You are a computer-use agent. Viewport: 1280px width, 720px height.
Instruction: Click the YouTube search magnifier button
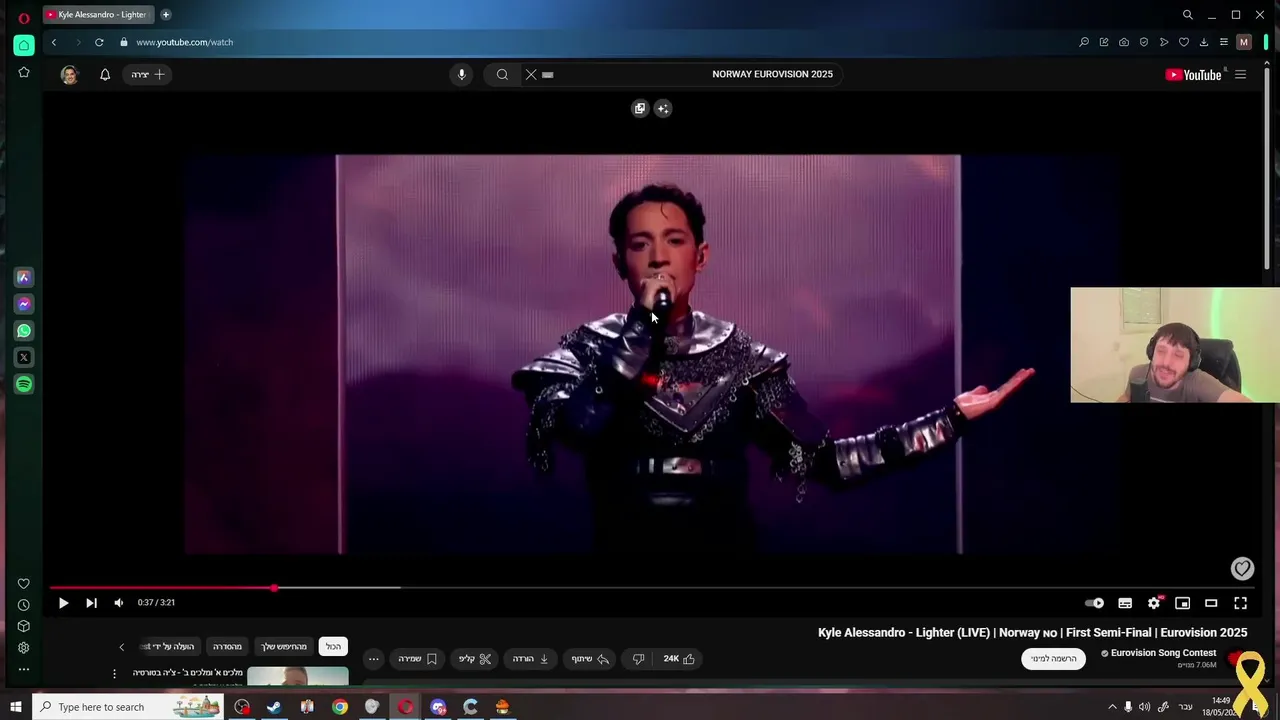pos(502,74)
